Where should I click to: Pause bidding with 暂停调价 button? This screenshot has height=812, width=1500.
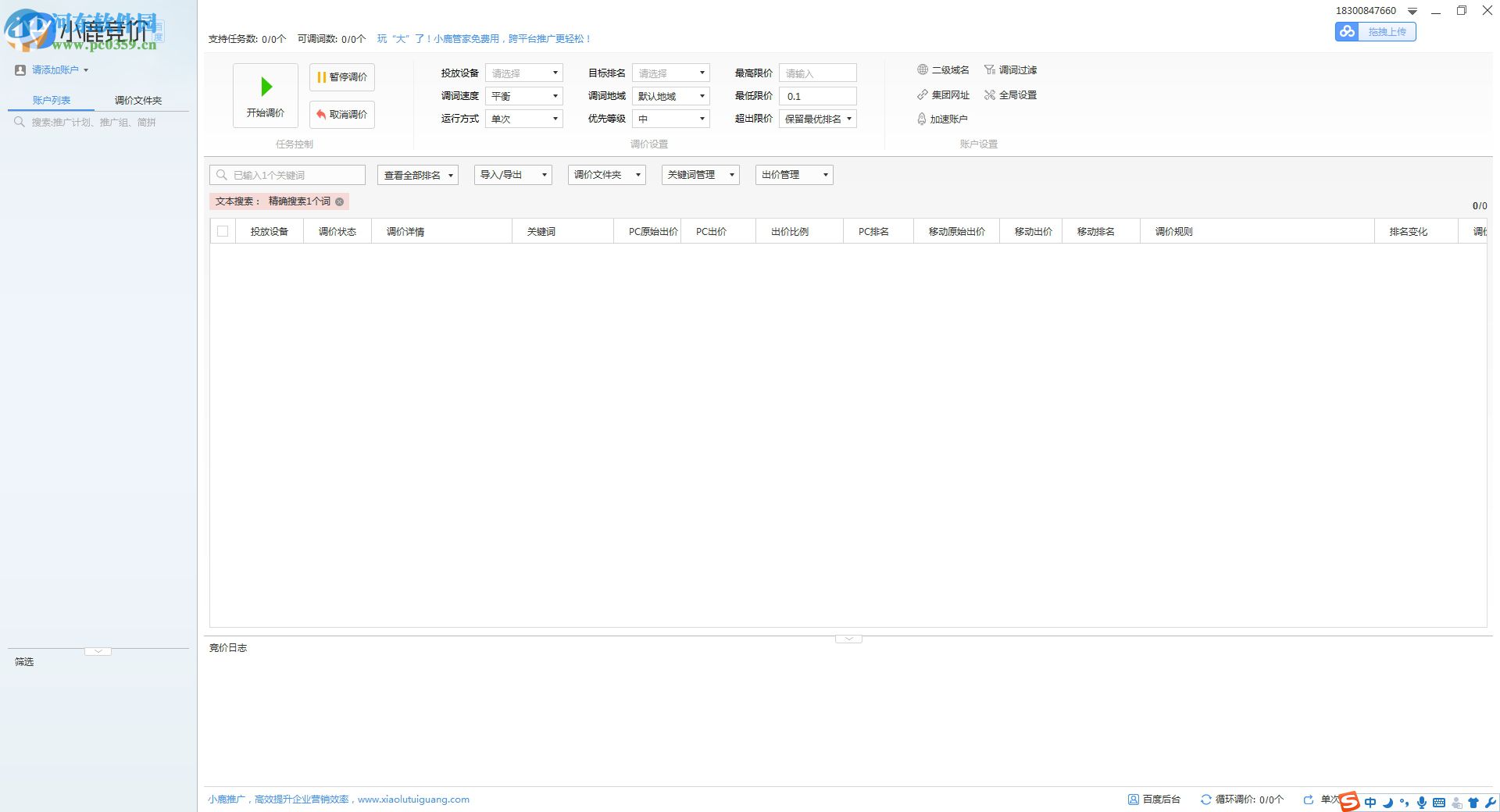(342, 77)
